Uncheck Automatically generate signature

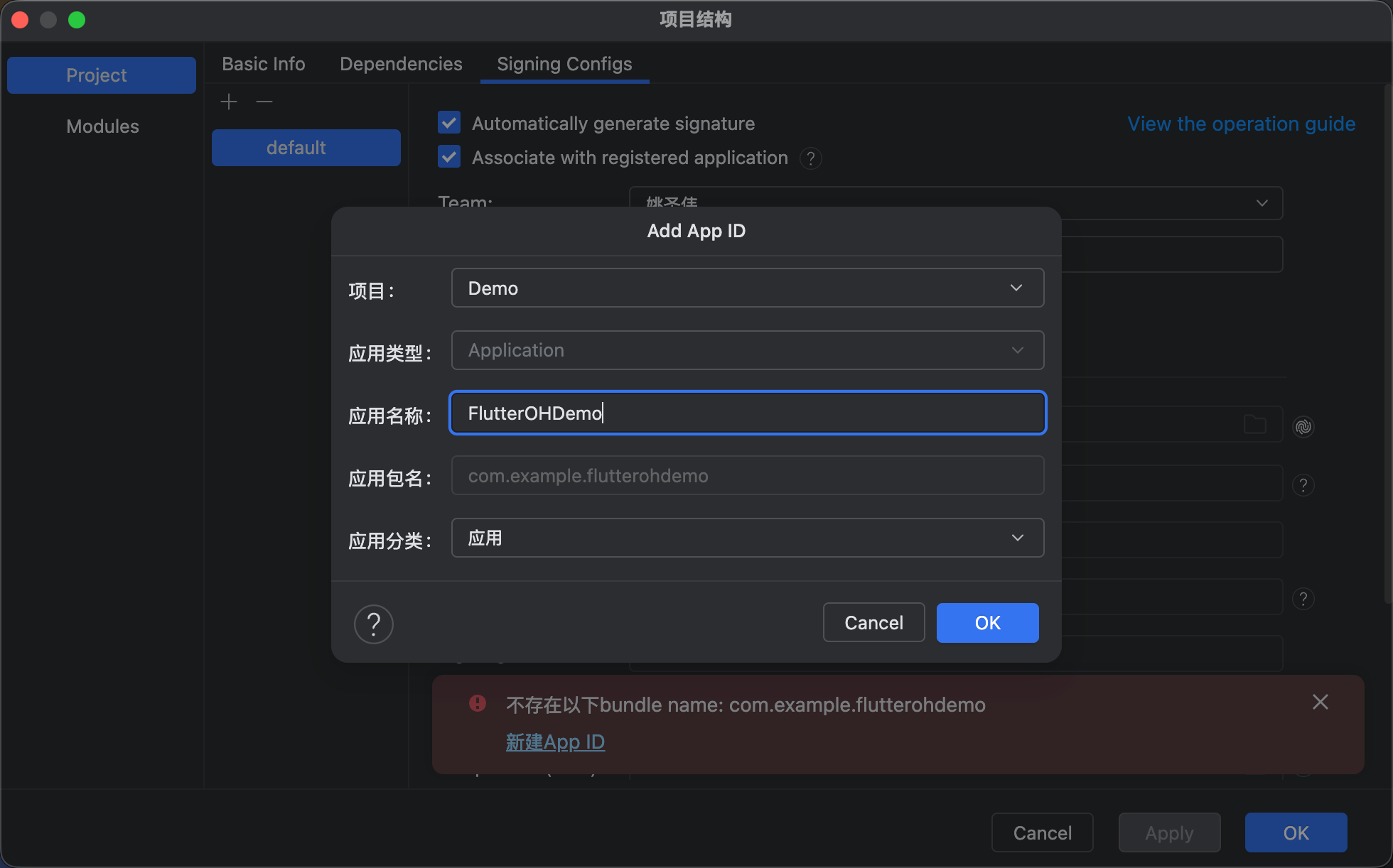click(x=449, y=123)
